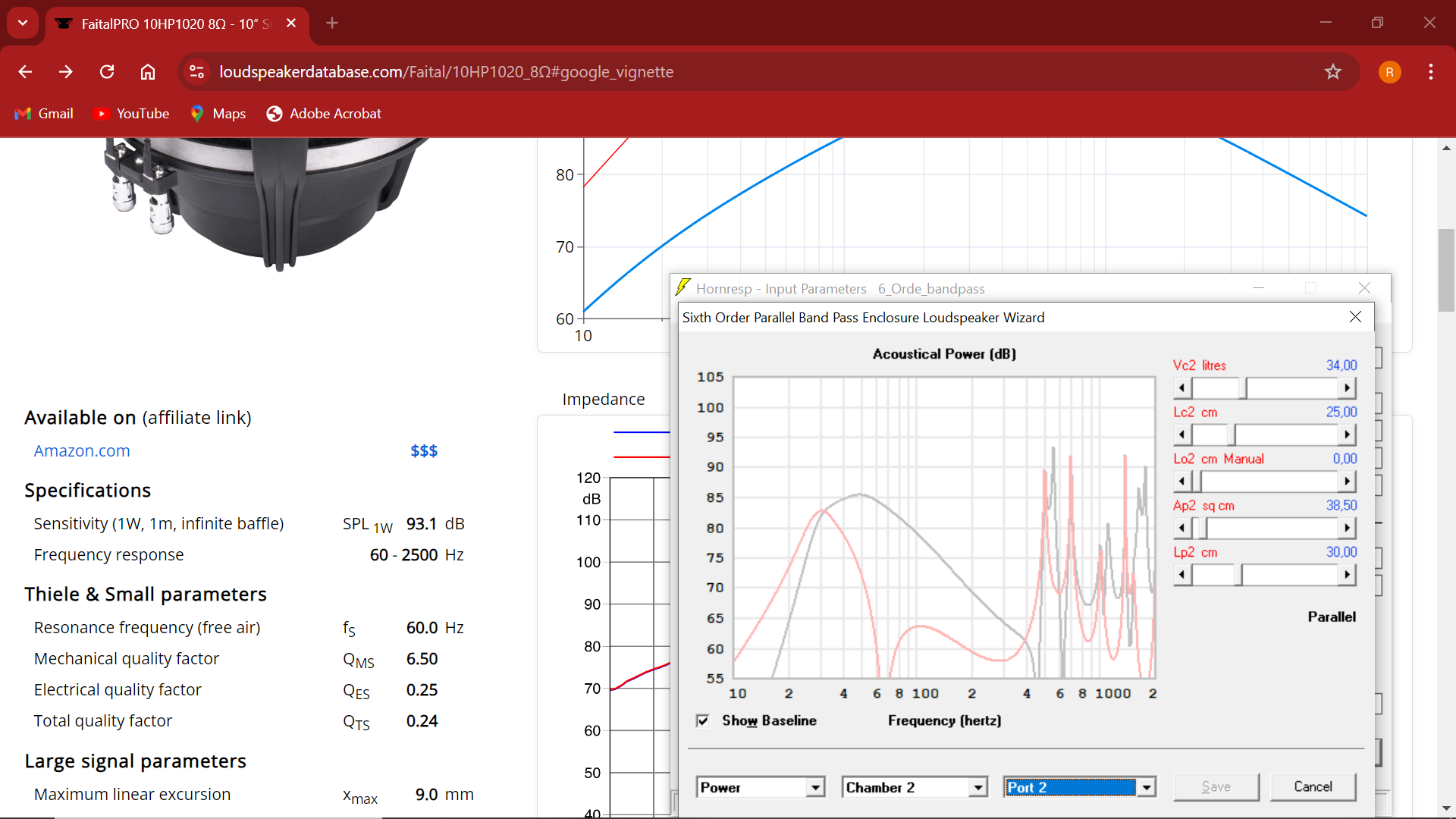The height and width of the screenshot is (819, 1456).
Task: Click the site information icon
Action: 197,72
